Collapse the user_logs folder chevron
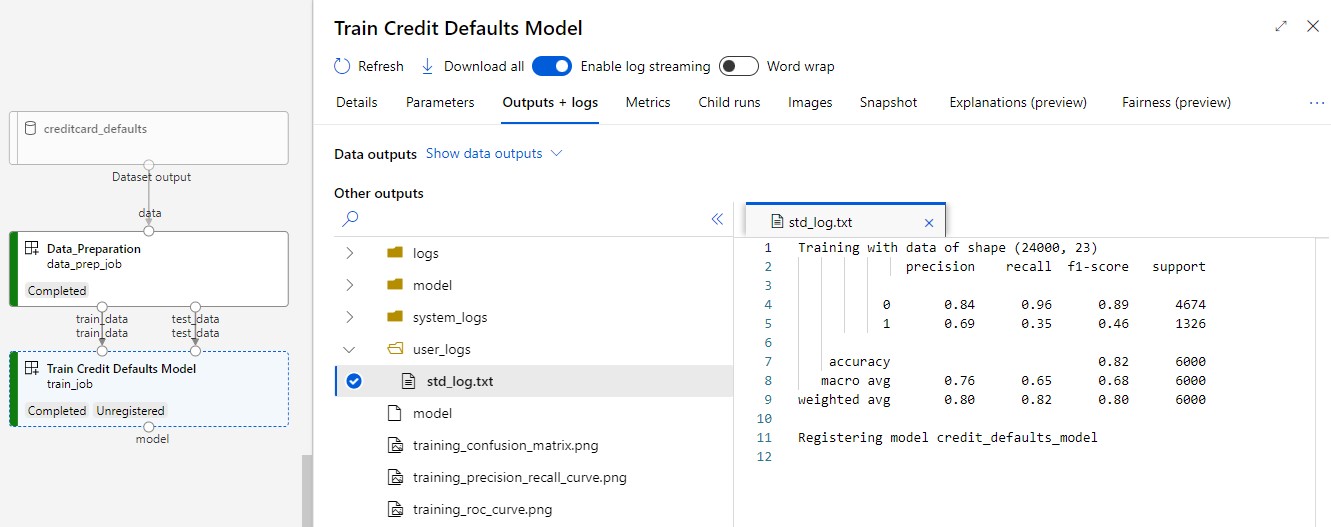The width and height of the screenshot is (1331, 527). pos(349,349)
